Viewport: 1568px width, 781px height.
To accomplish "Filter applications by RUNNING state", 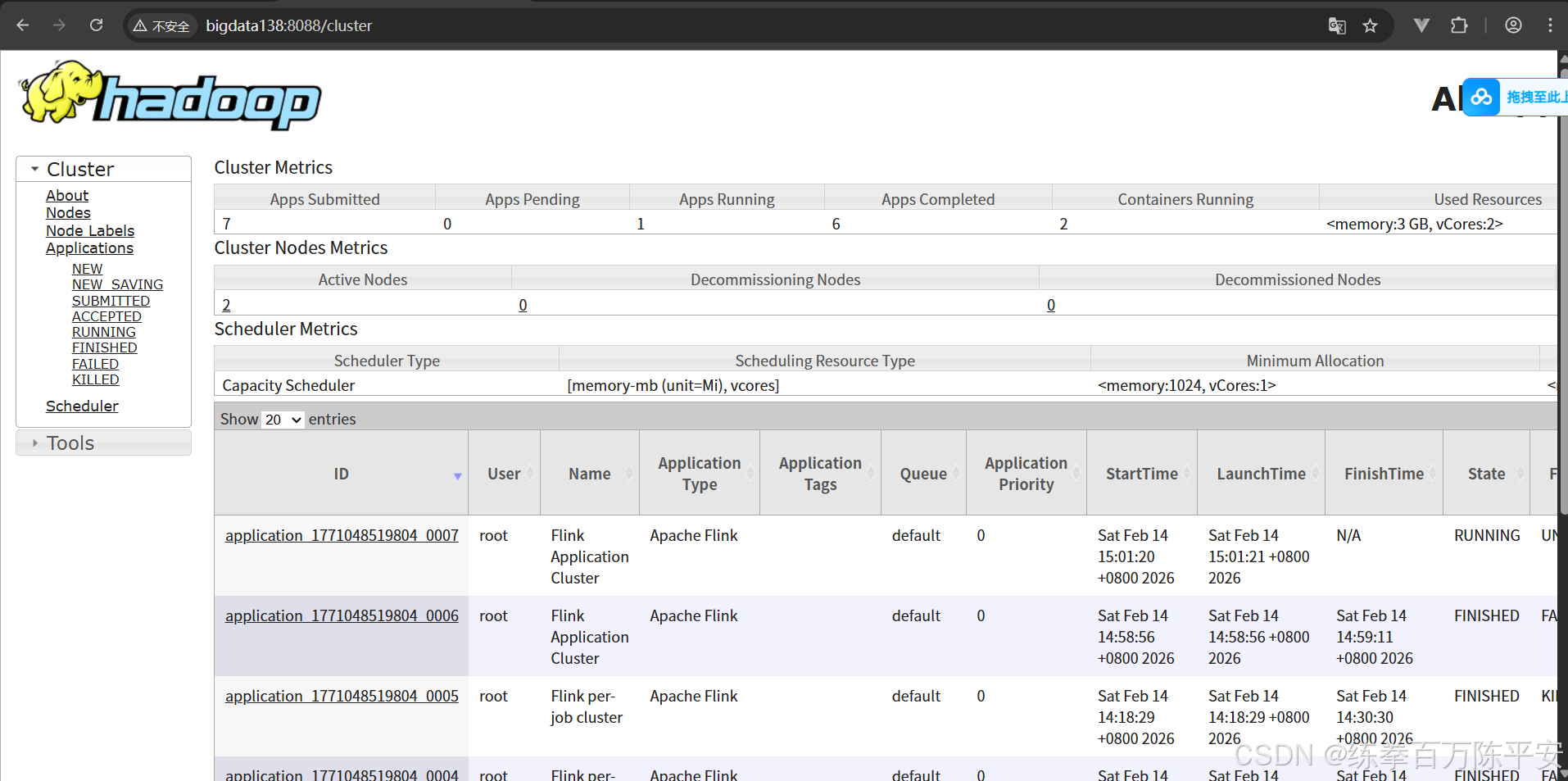I will [104, 332].
